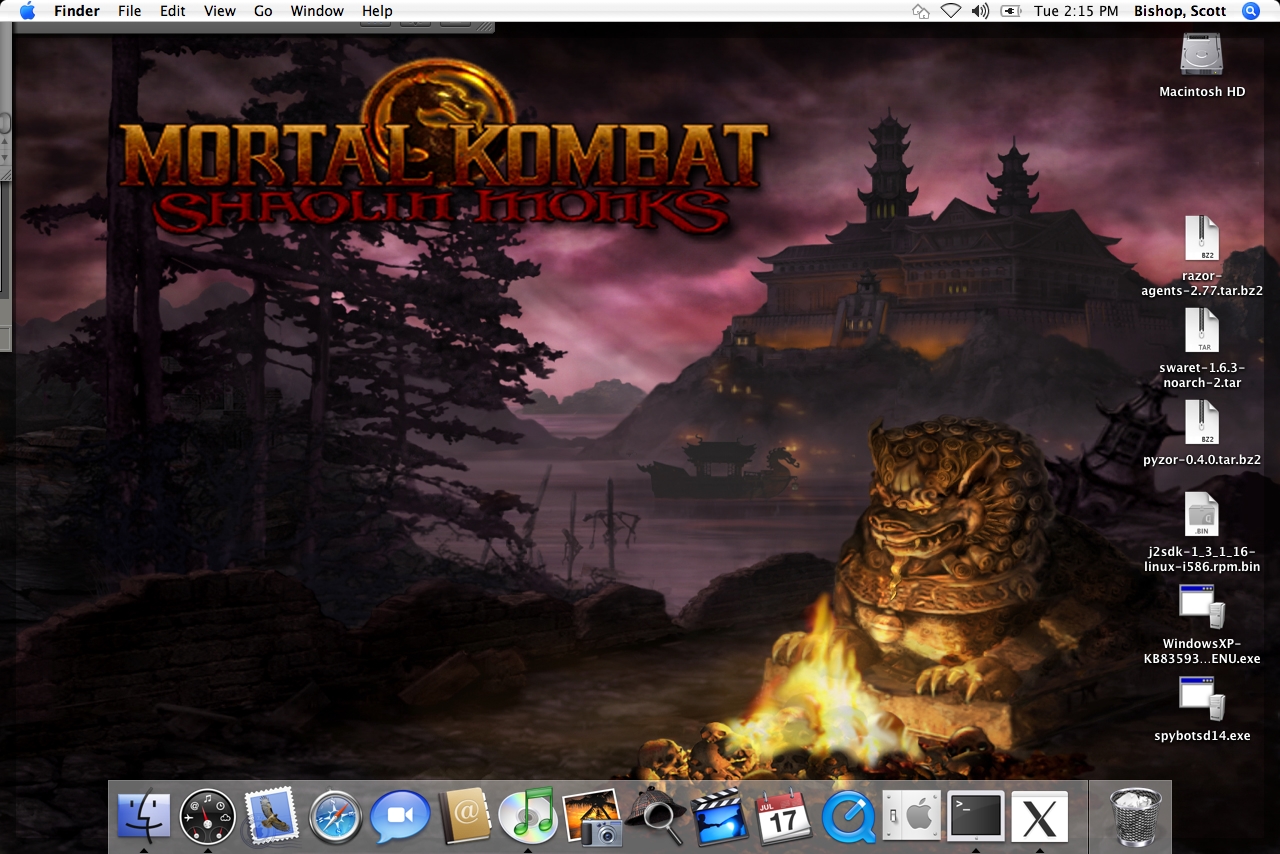The height and width of the screenshot is (854, 1280).
Task: Launch X11 from the Dock
Action: (x=1039, y=816)
